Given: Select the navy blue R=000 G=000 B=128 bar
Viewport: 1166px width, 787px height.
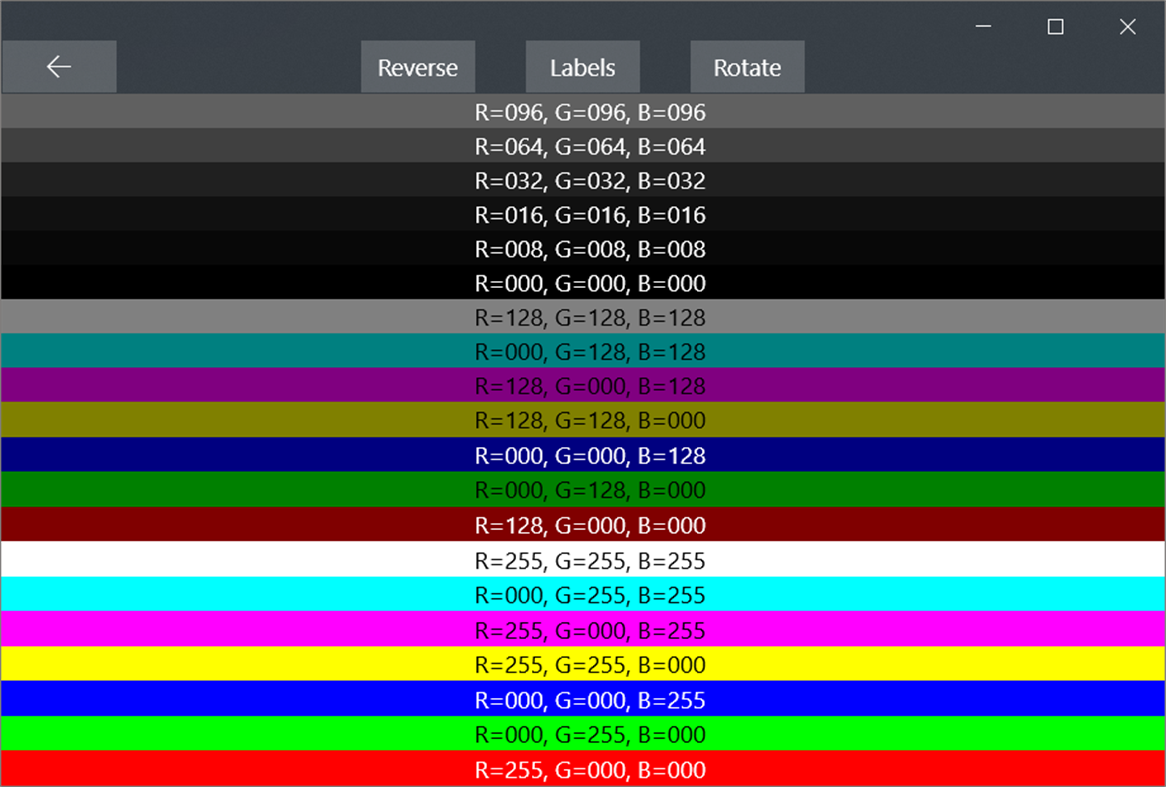Looking at the screenshot, I should pyautogui.click(x=583, y=455).
